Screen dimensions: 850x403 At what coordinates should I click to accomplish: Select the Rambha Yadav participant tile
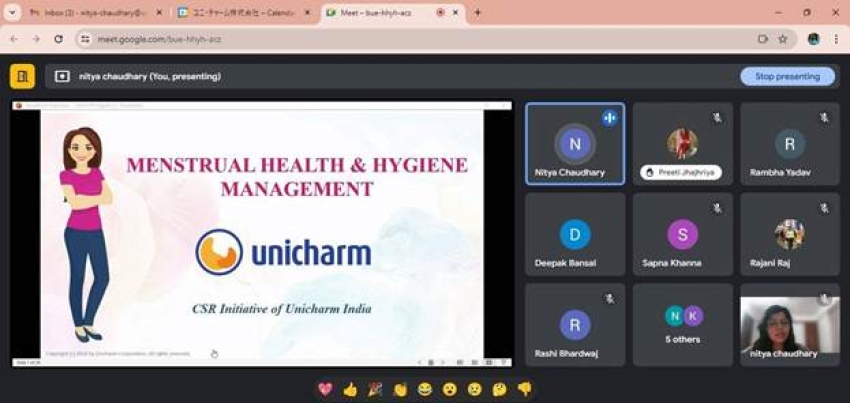tap(790, 144)
